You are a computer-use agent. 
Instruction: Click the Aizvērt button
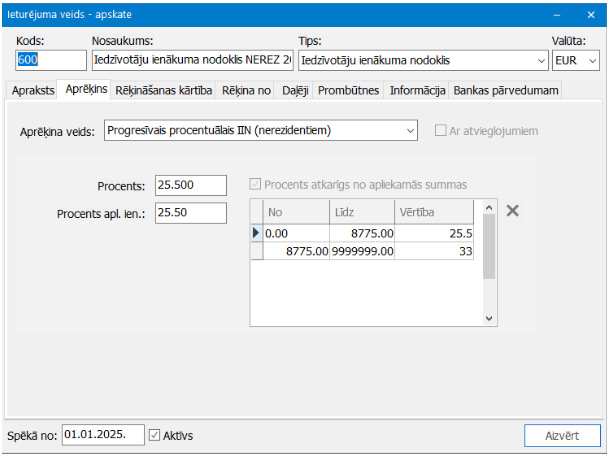pos(562,435)
